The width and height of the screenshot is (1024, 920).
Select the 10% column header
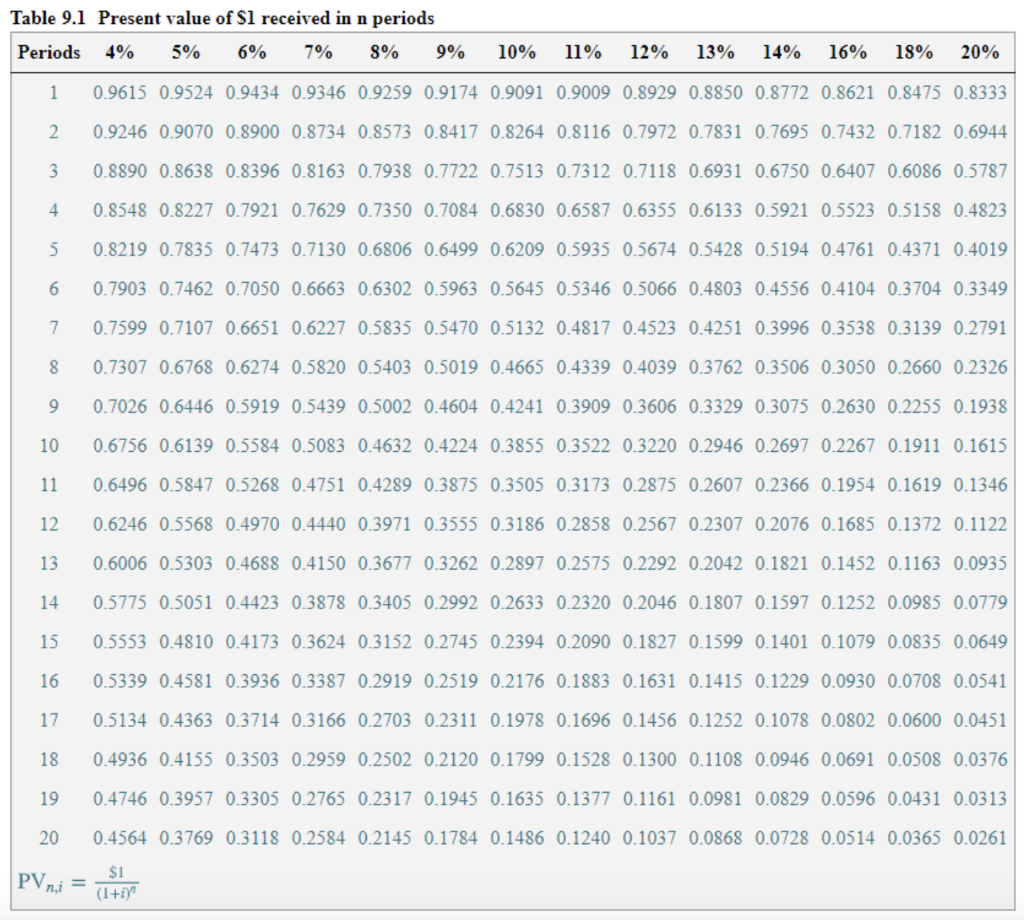[x=517, y=52]
